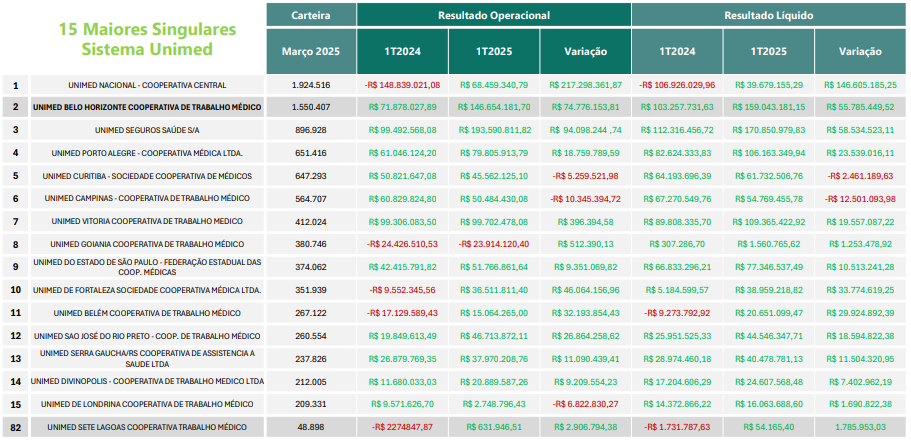Image resolution: width=911 pixels, height=447 pixels.
Task: Click value R$ 146.605.185,25
Action: pos(859,85)
